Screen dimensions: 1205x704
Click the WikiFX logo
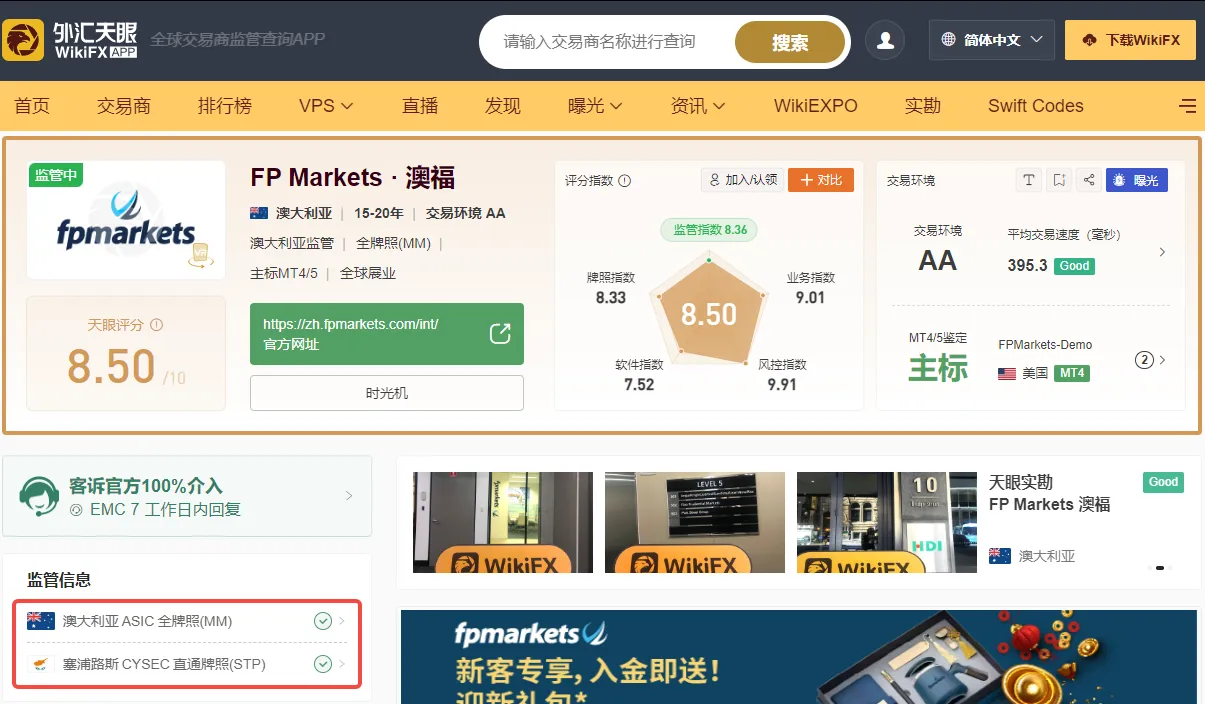pos(71,40)
